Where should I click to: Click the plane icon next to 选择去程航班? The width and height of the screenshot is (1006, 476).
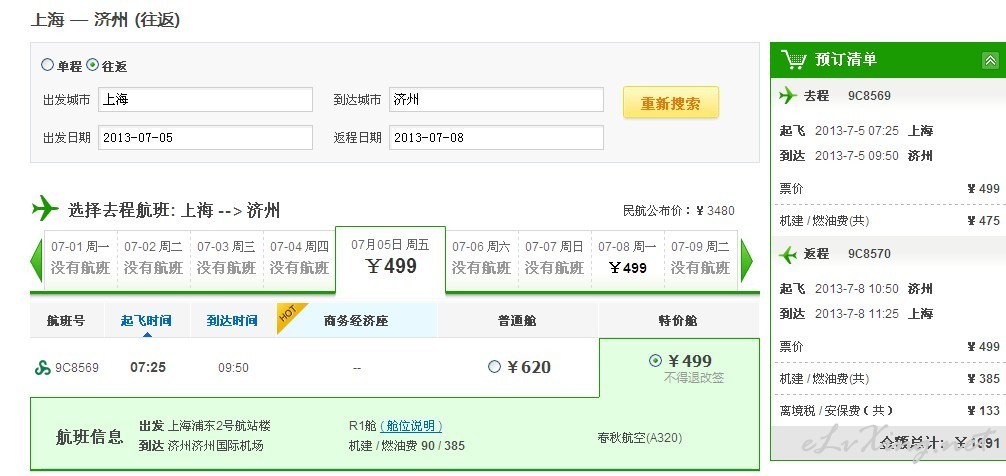tap(45, 209)
